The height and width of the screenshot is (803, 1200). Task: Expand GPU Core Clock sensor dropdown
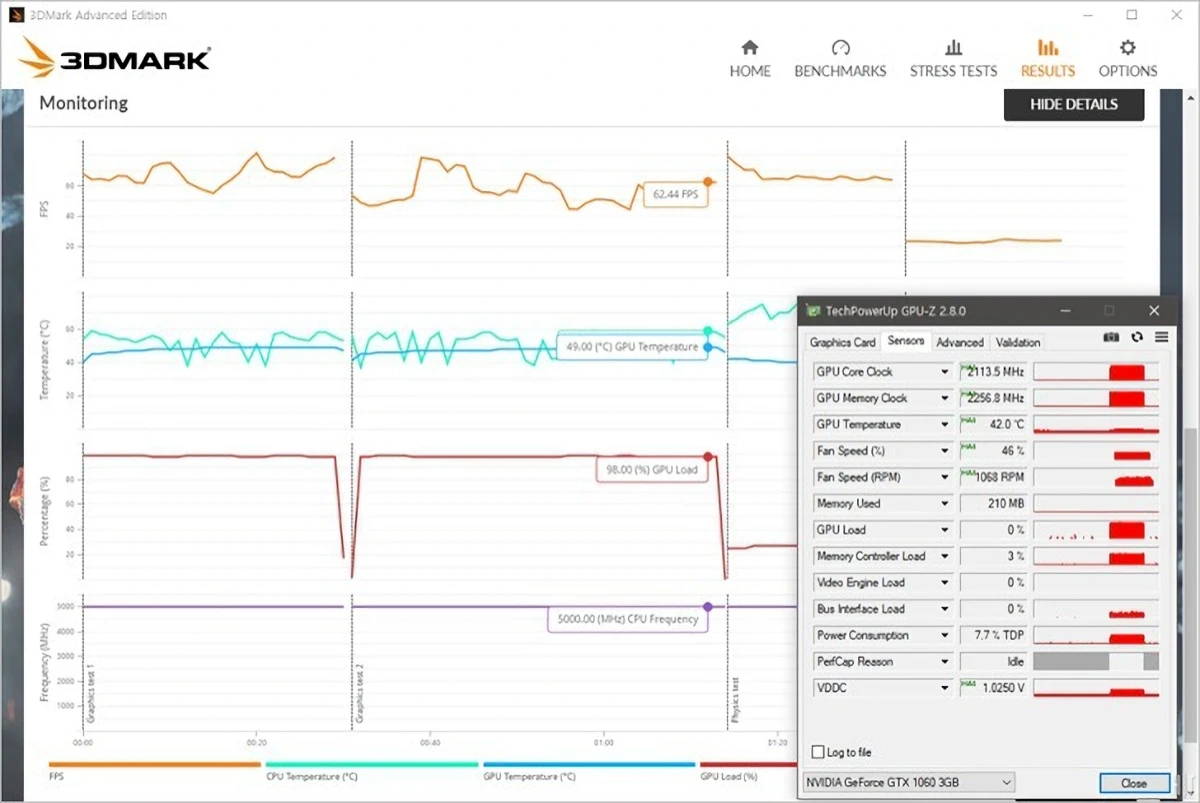944,372
